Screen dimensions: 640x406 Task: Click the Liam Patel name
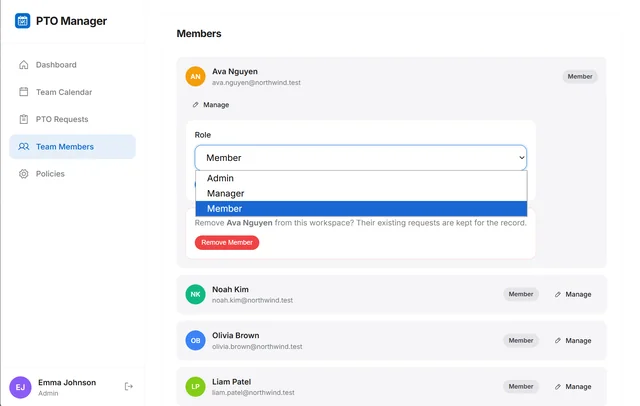(231, 382)
